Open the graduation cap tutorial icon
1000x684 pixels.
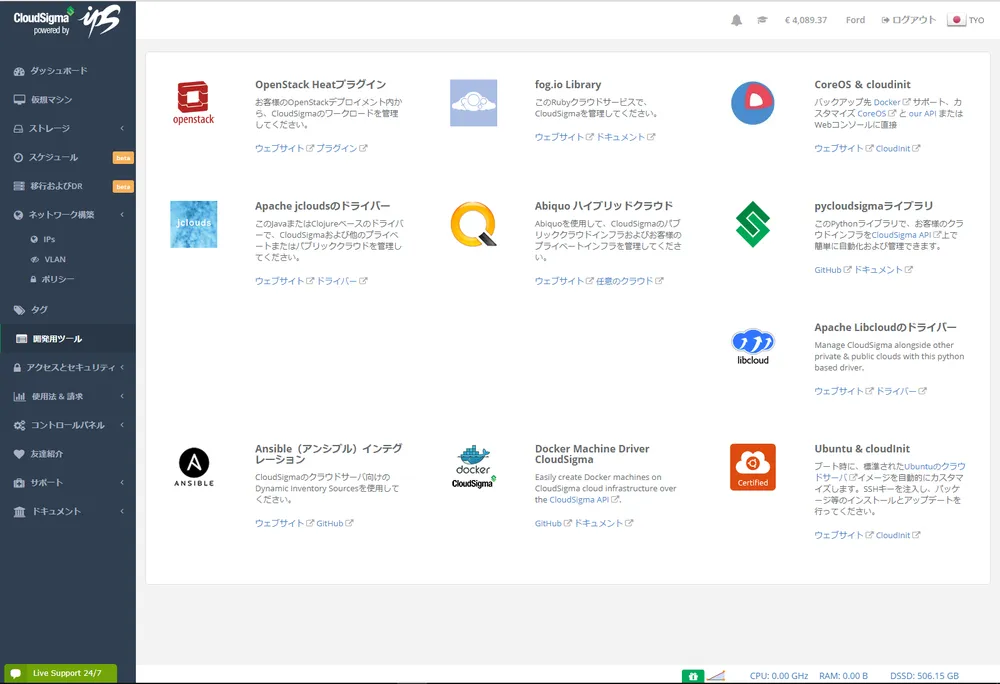click(x=762, y=20)
